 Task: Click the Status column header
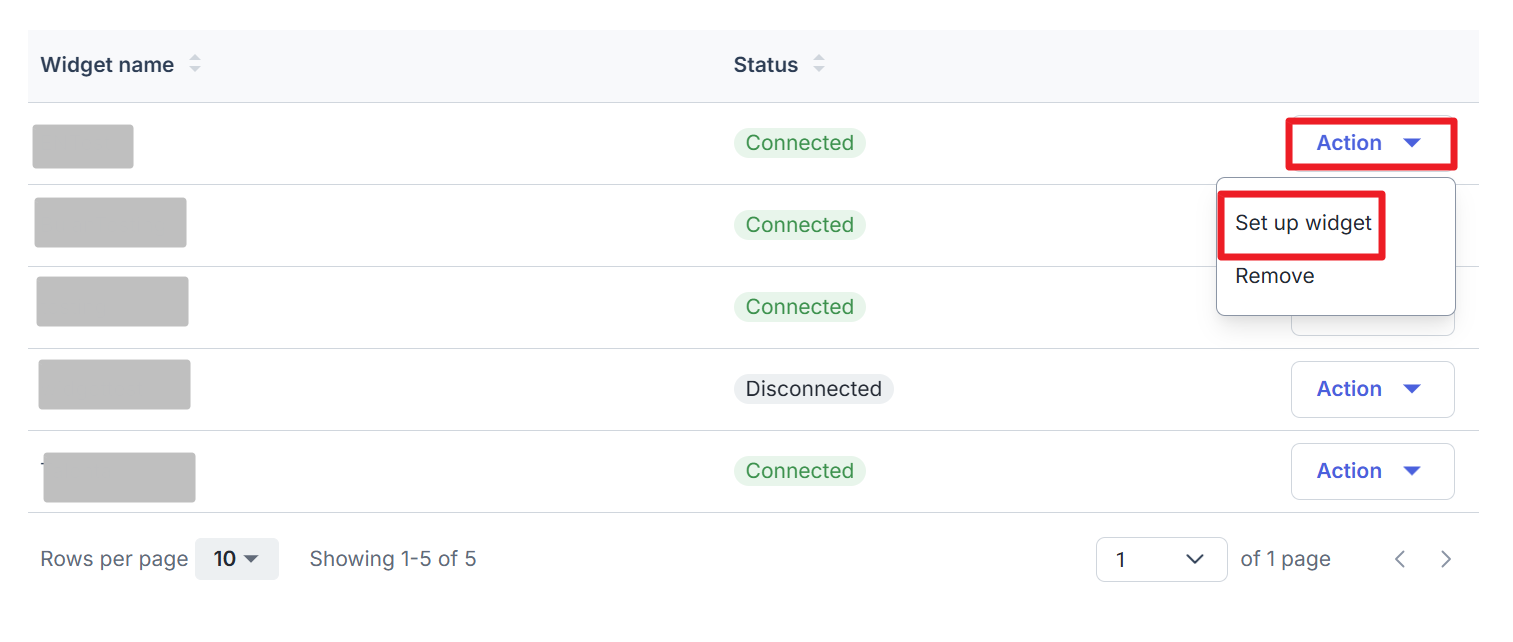[x=766, y=65]
